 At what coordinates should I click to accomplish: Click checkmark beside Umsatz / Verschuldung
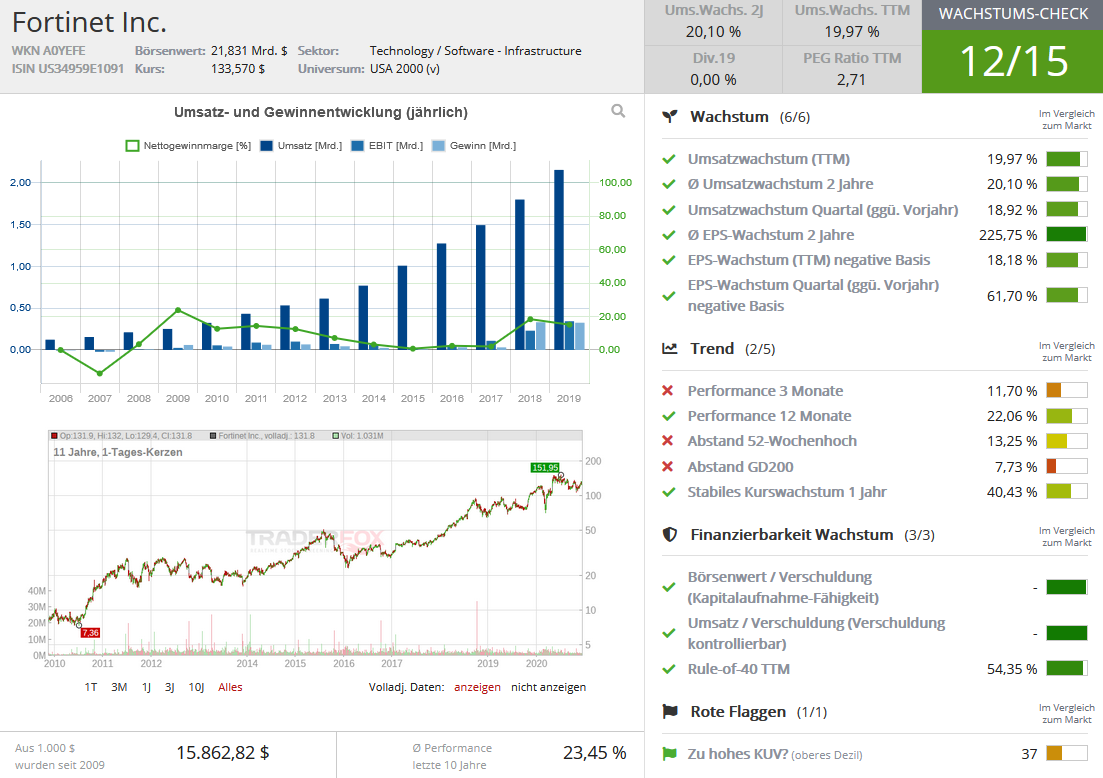click(668, 634)
